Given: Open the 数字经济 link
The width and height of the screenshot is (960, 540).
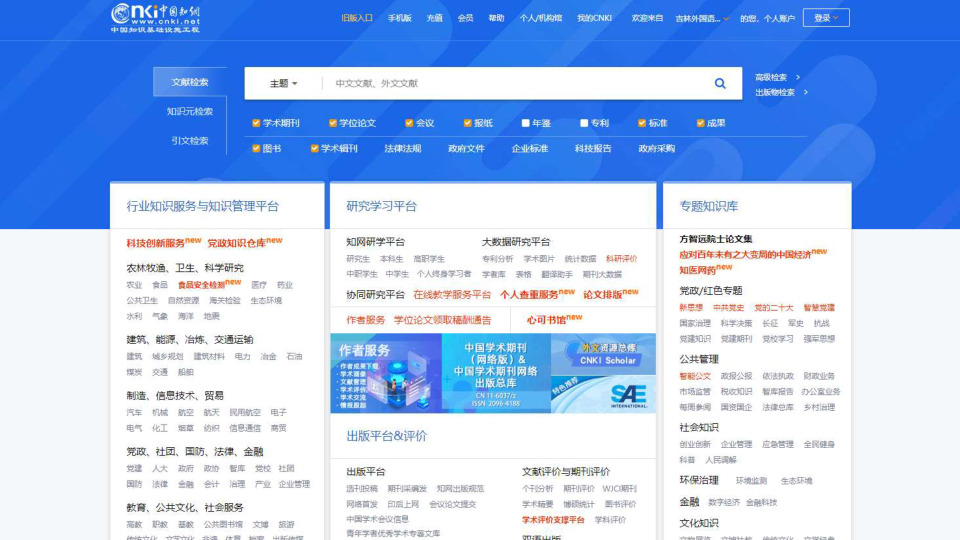Looking at the screenshot, I should [x=724, y=502].
